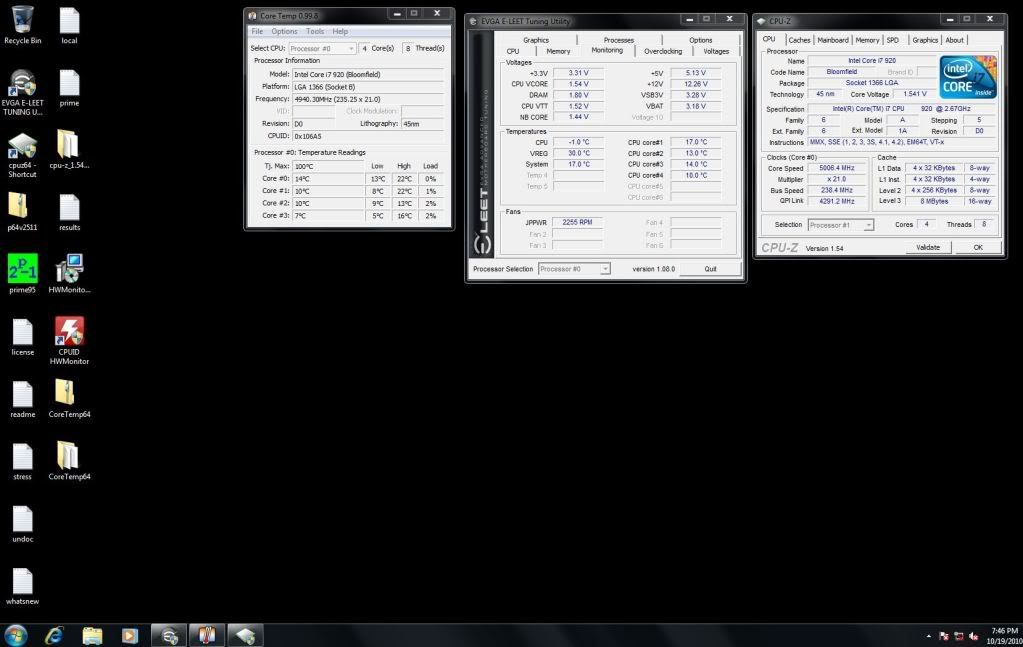
Task: Open the Recycle Bin desktop icon
Action: coord(22,25)
